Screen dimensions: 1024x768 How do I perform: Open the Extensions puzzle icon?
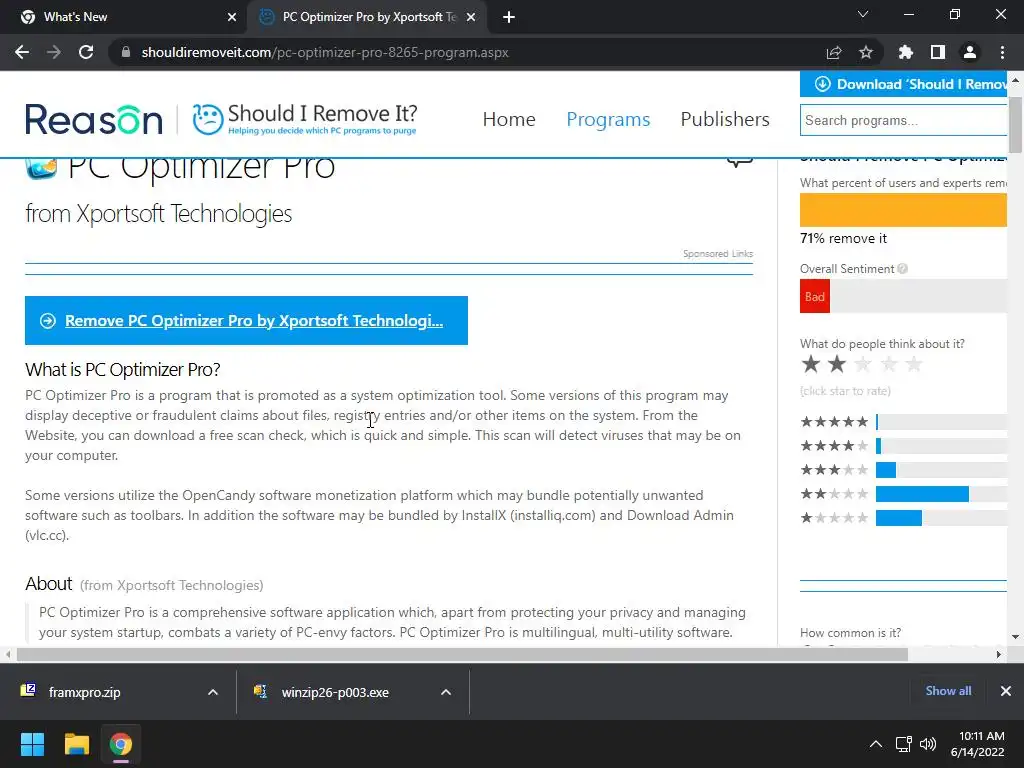click(x=905, y=52)
